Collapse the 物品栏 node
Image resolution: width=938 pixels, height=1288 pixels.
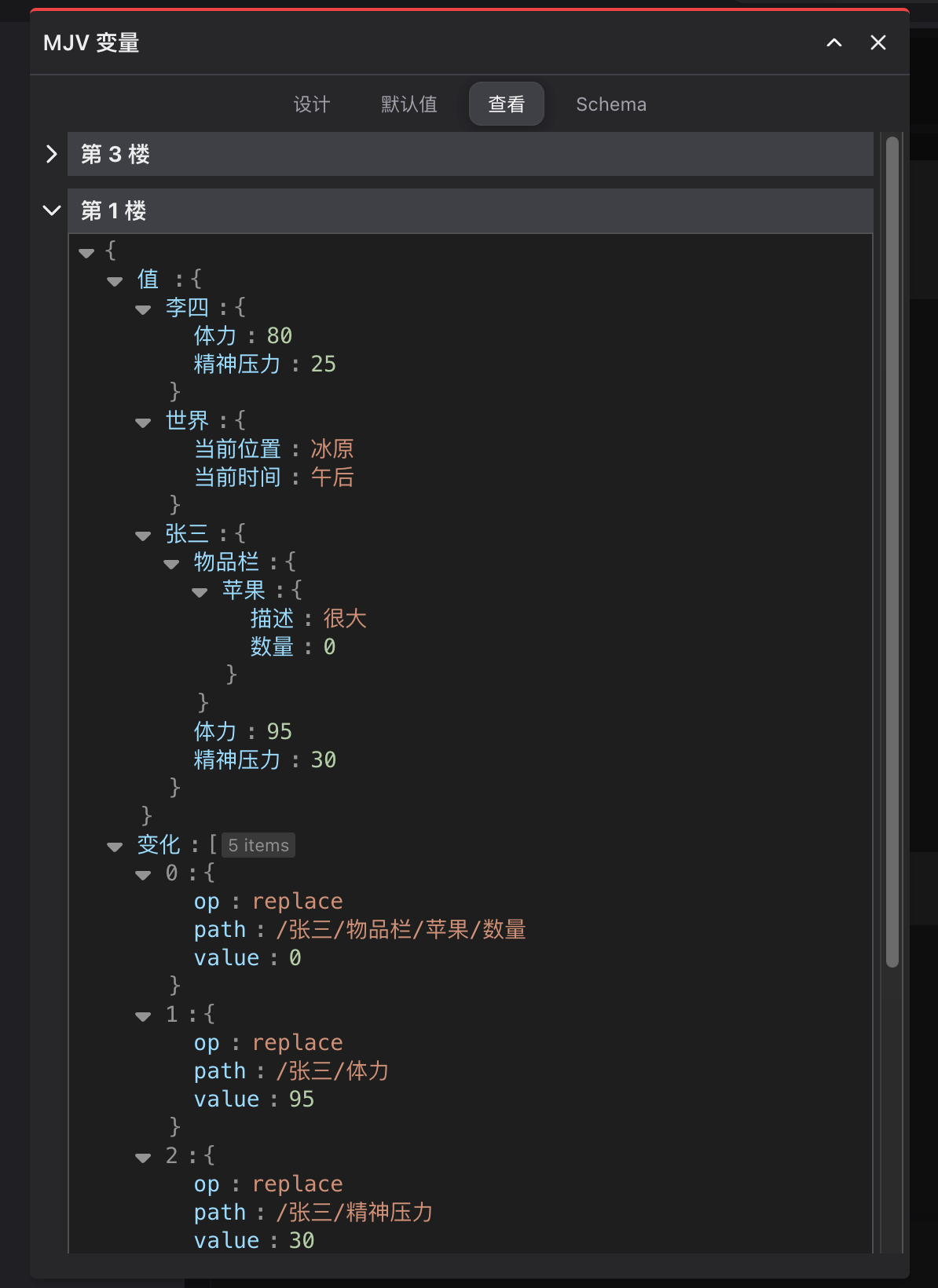pos(171,564)
